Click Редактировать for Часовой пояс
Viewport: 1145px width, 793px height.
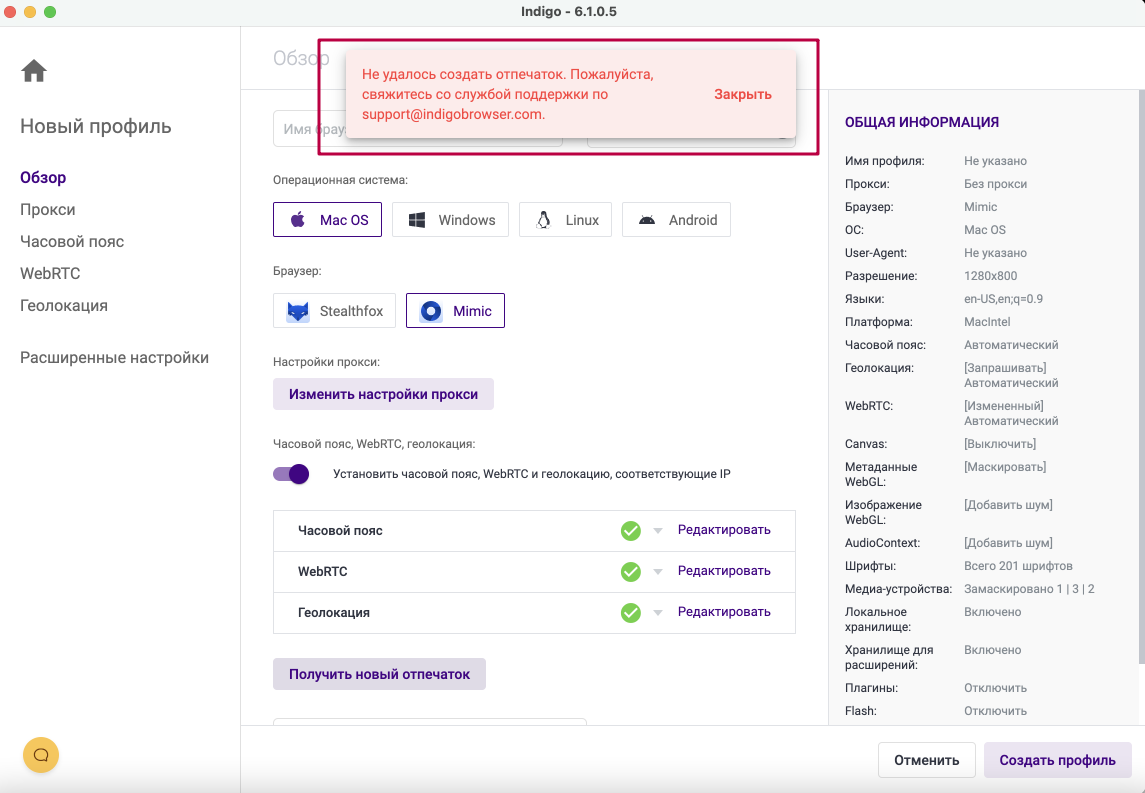724,530
